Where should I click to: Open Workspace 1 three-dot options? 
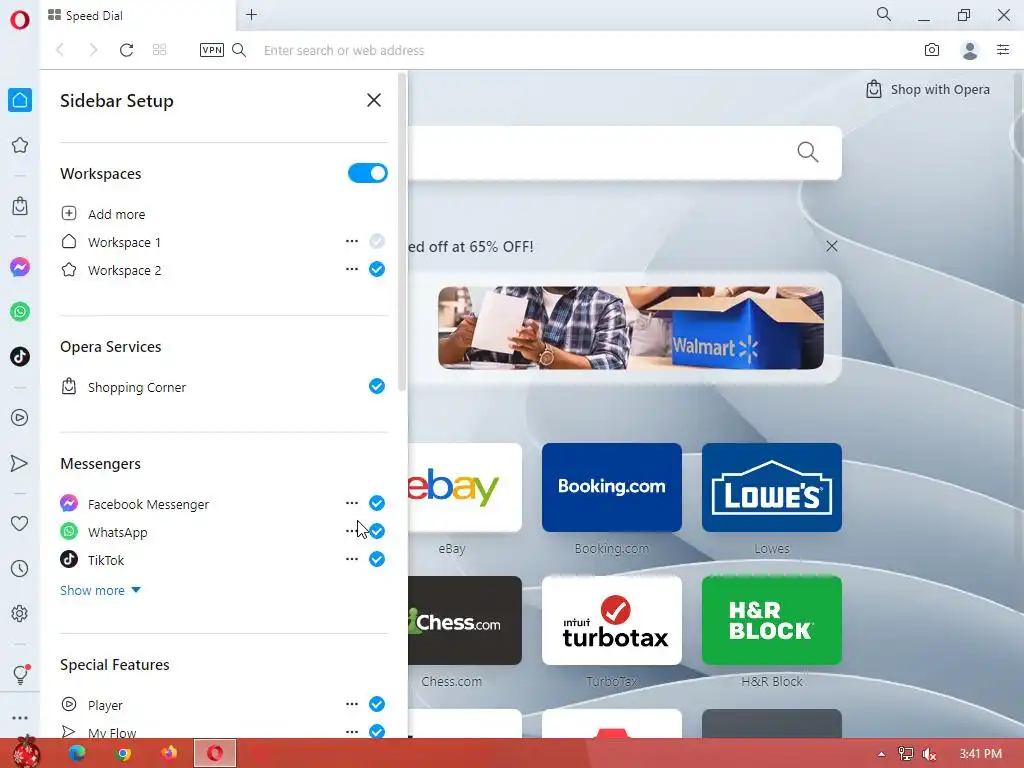(x=351, y=242)
